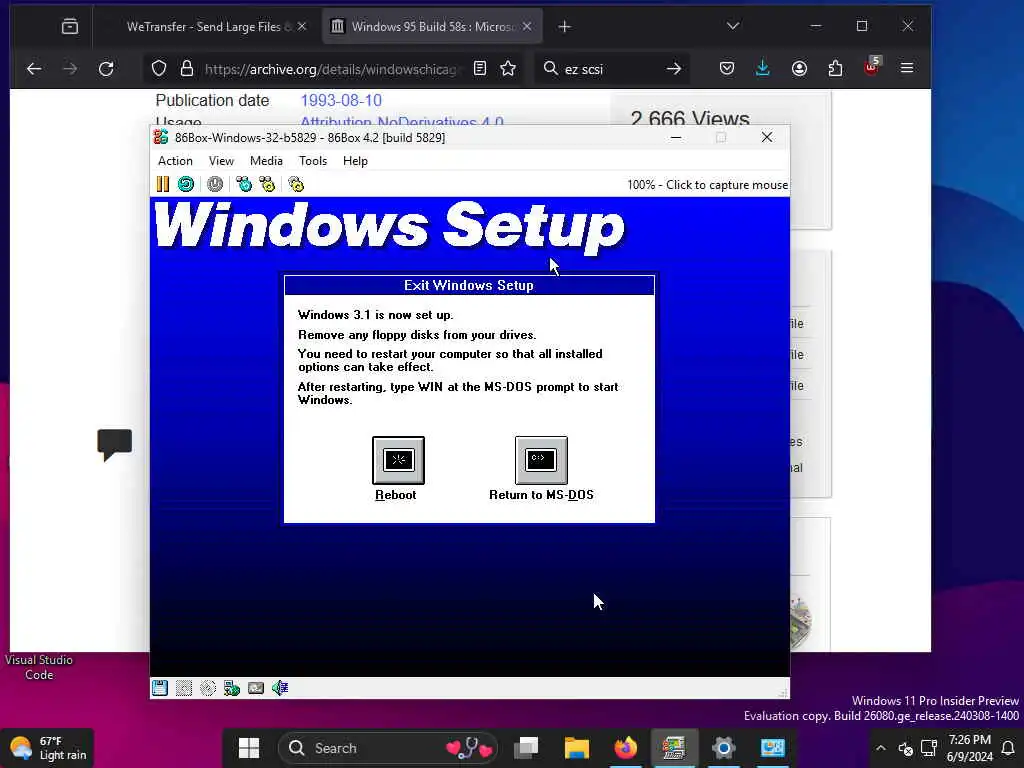Reload the archive.org page
This screenshot has height=768, width=1024.
[106, 69]
